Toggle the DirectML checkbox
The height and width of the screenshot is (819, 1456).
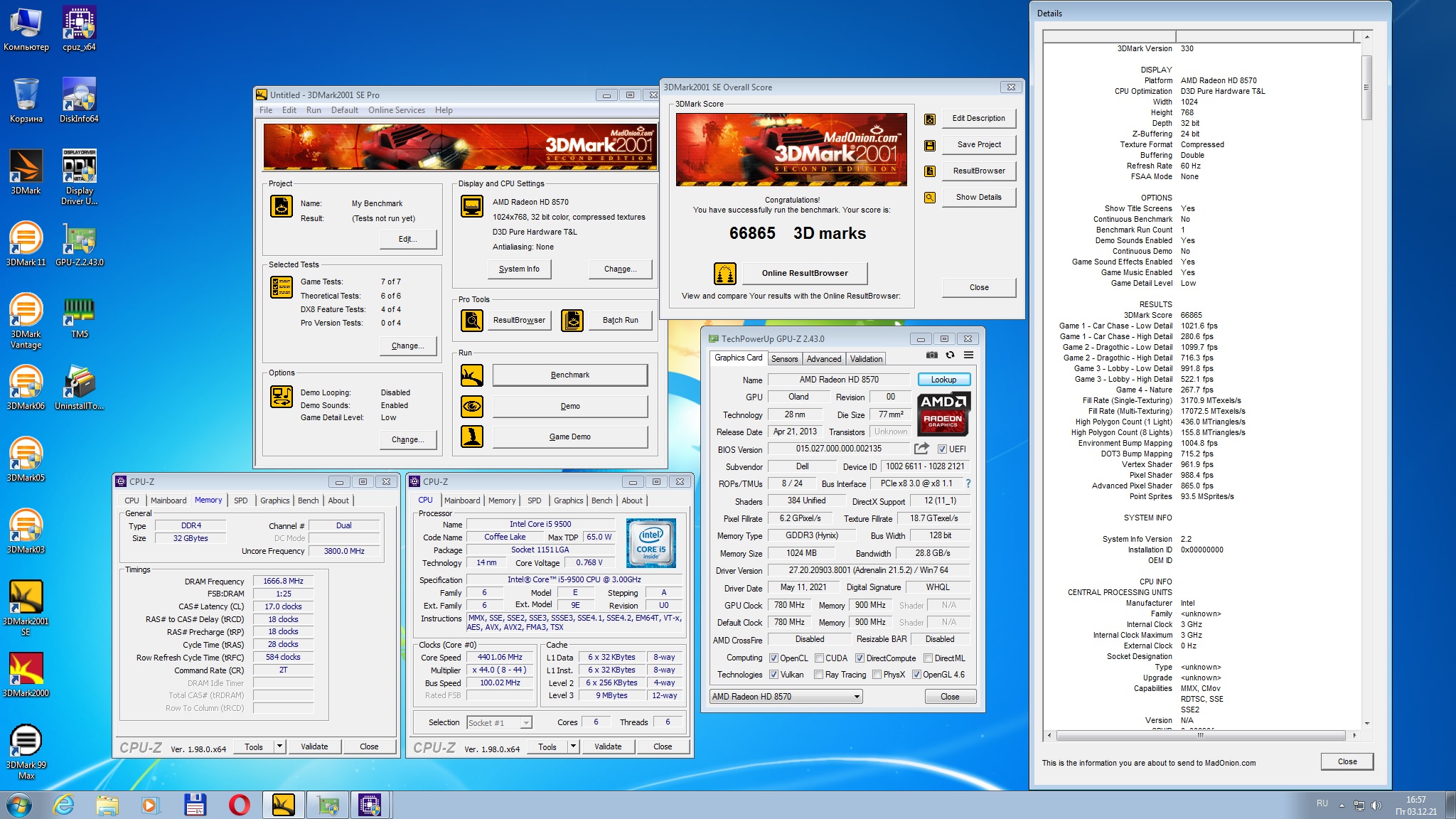(928, 658)
